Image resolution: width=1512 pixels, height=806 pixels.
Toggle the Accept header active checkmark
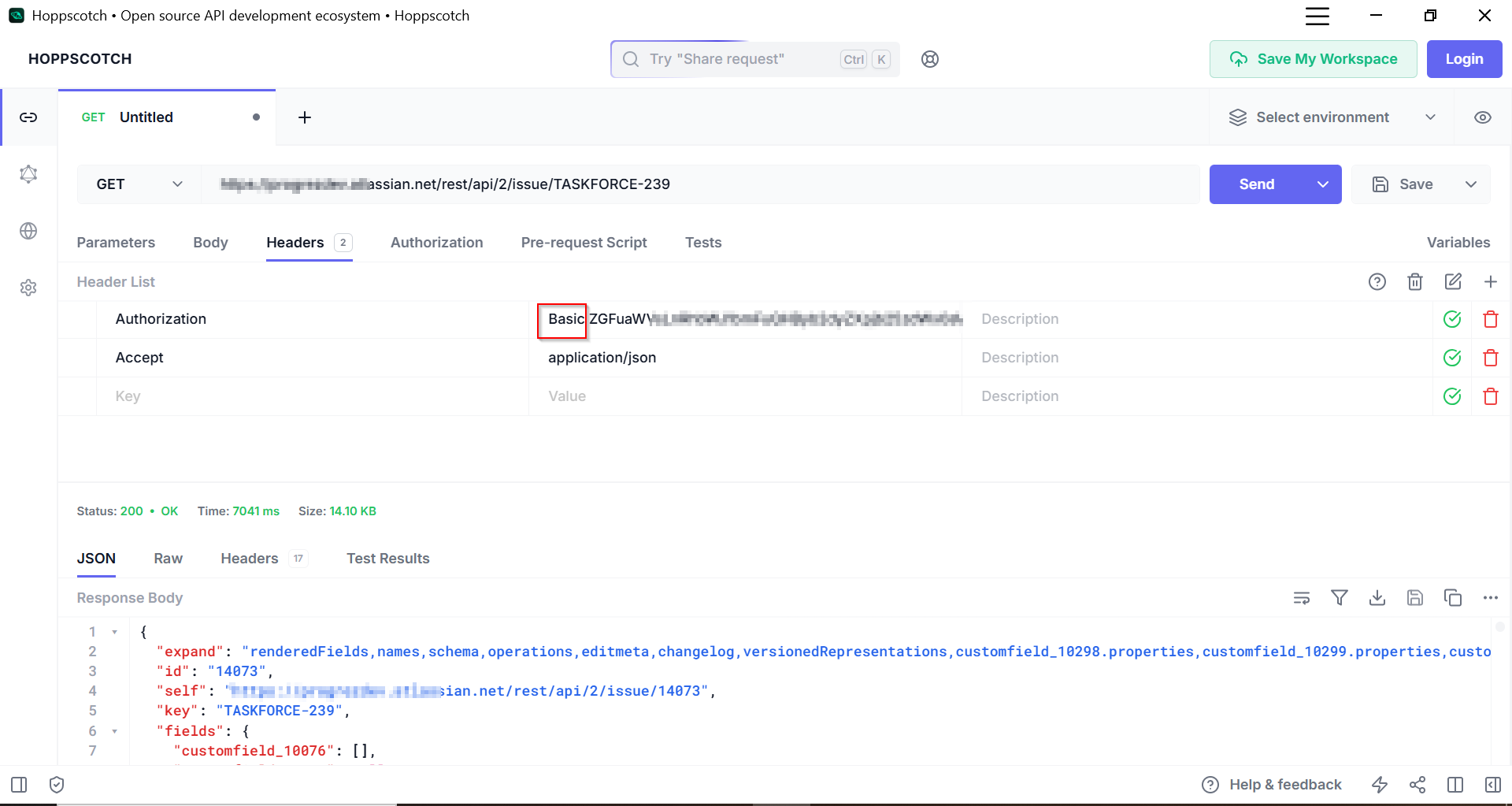(1452, 358)
